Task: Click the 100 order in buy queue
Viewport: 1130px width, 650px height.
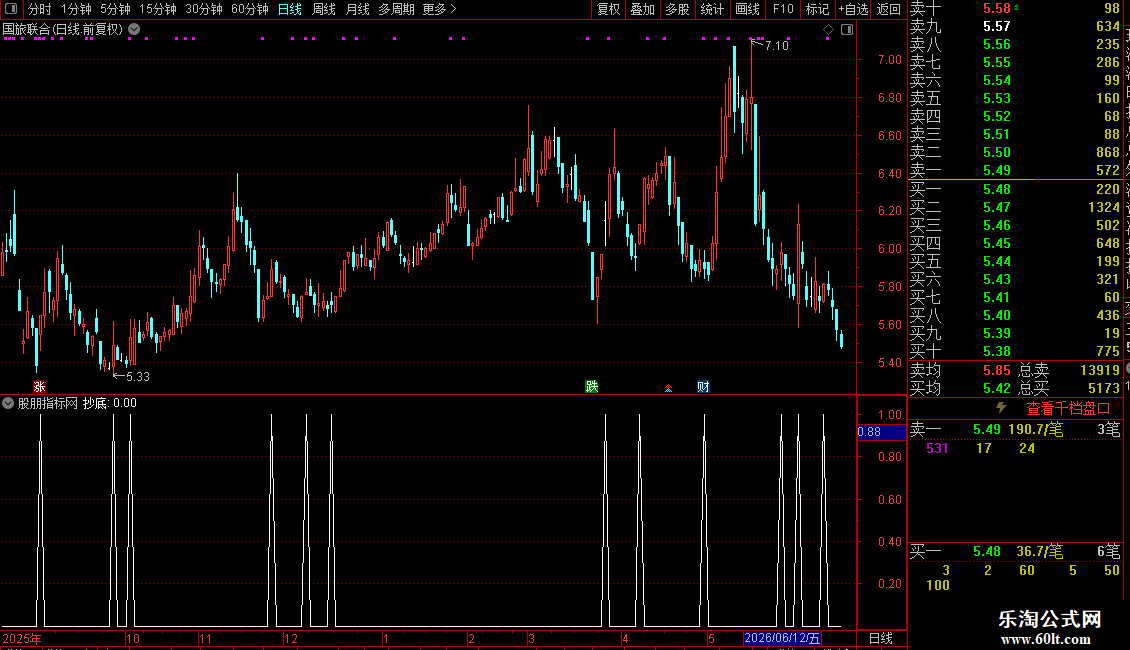Action: coord(938,585)
